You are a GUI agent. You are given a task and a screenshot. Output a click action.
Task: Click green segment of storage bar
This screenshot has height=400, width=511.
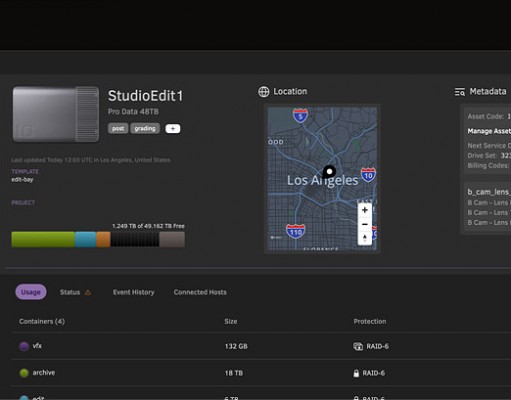tap(43, 239)
